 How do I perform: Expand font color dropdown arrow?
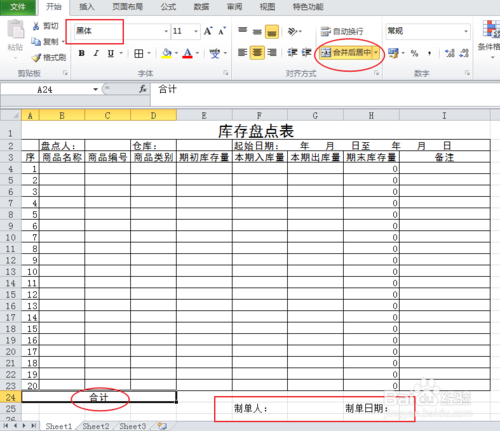pos(197,53)
